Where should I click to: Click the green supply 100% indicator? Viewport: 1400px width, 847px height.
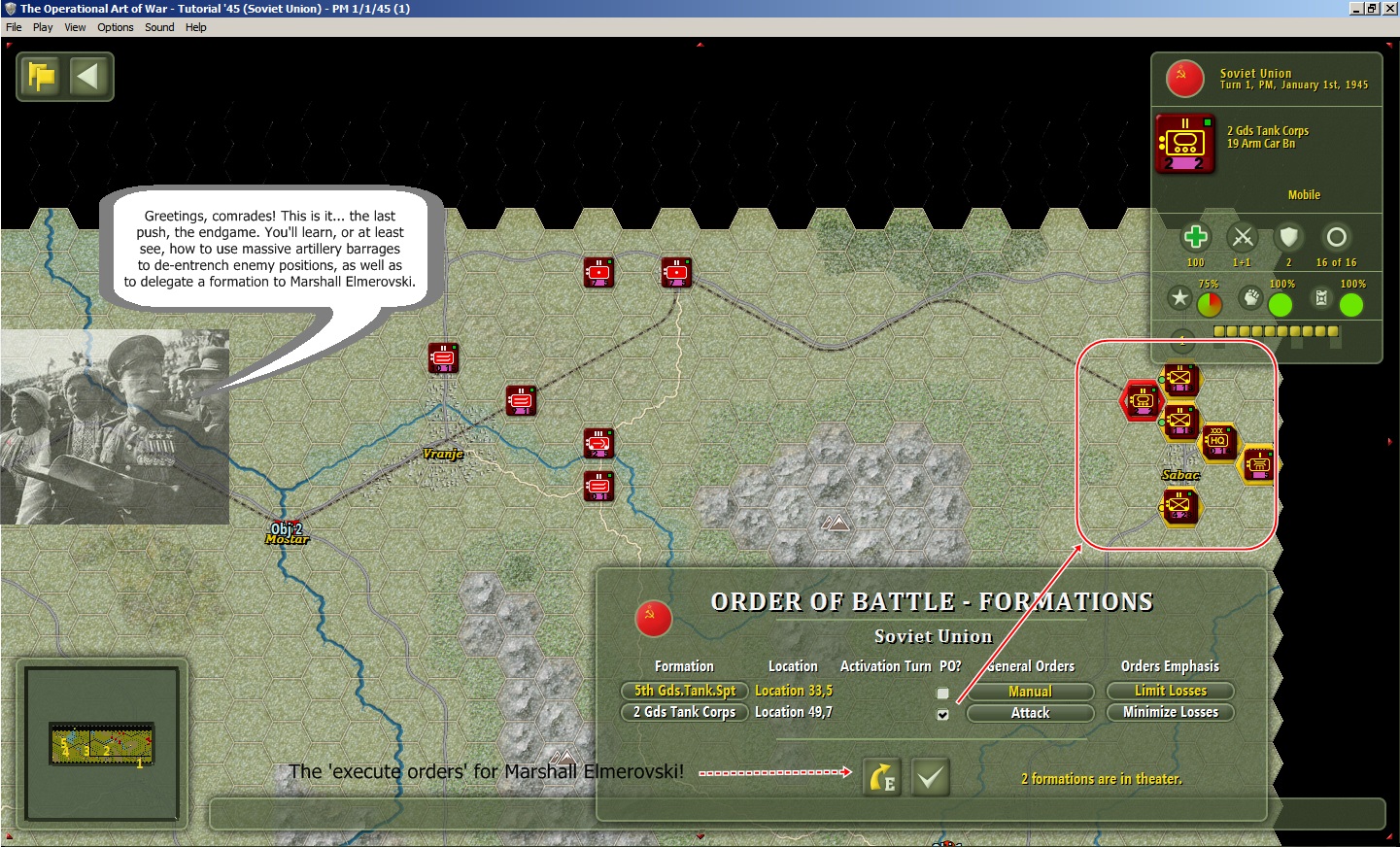[1351, 305]
